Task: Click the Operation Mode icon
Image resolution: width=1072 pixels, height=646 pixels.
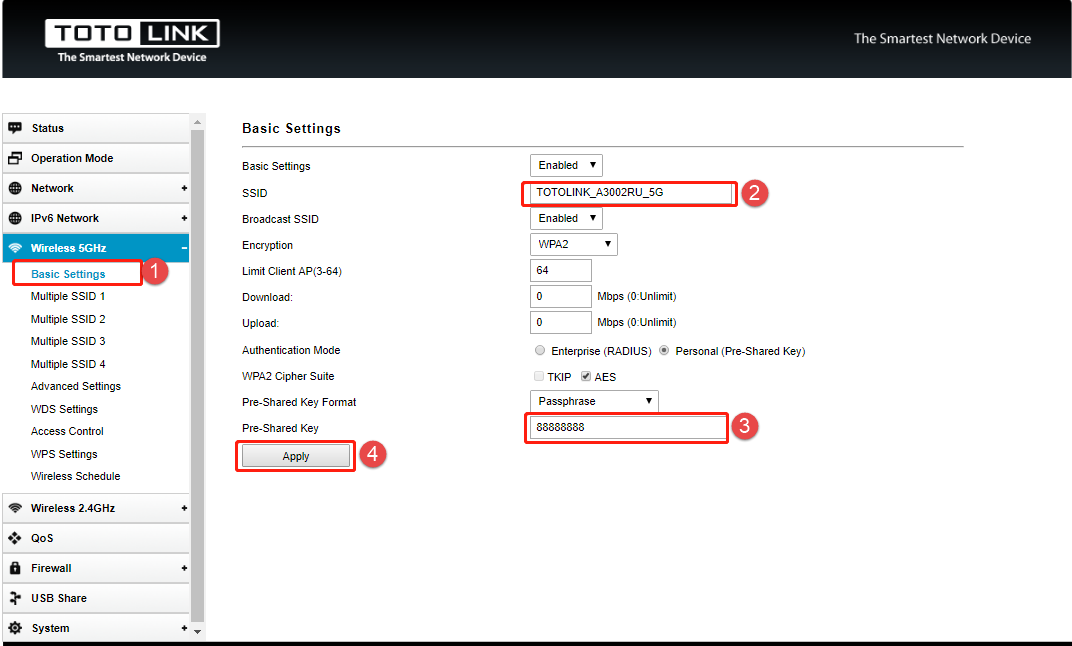Action: 15,158
